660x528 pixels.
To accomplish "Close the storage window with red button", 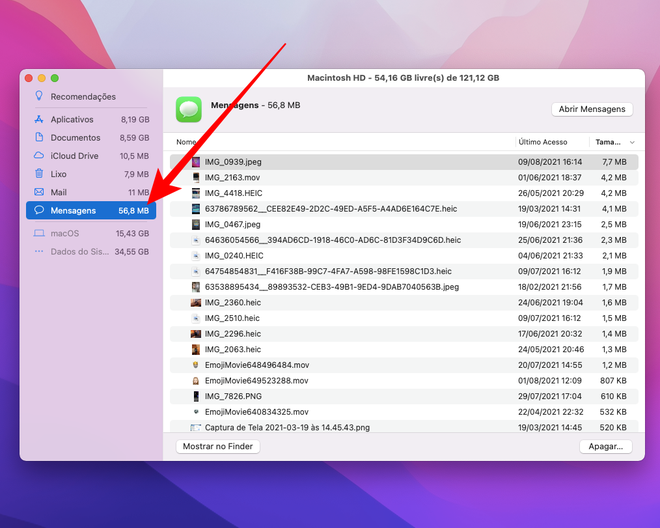I will 29,78.
